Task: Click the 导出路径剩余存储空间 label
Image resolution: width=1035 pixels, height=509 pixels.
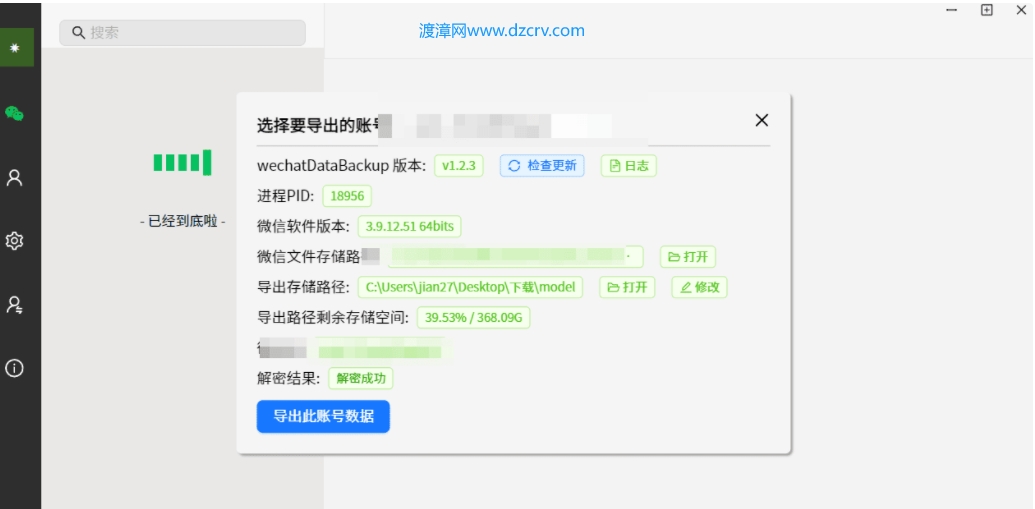Action: tap(333, 318)
